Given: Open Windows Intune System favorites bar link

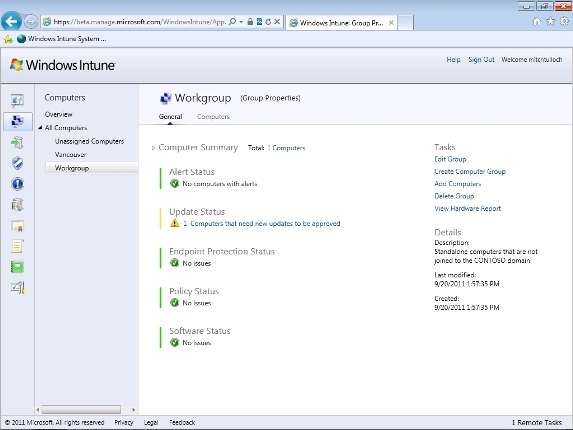Looking at the screenshot, I should click(x=62, y=39).
